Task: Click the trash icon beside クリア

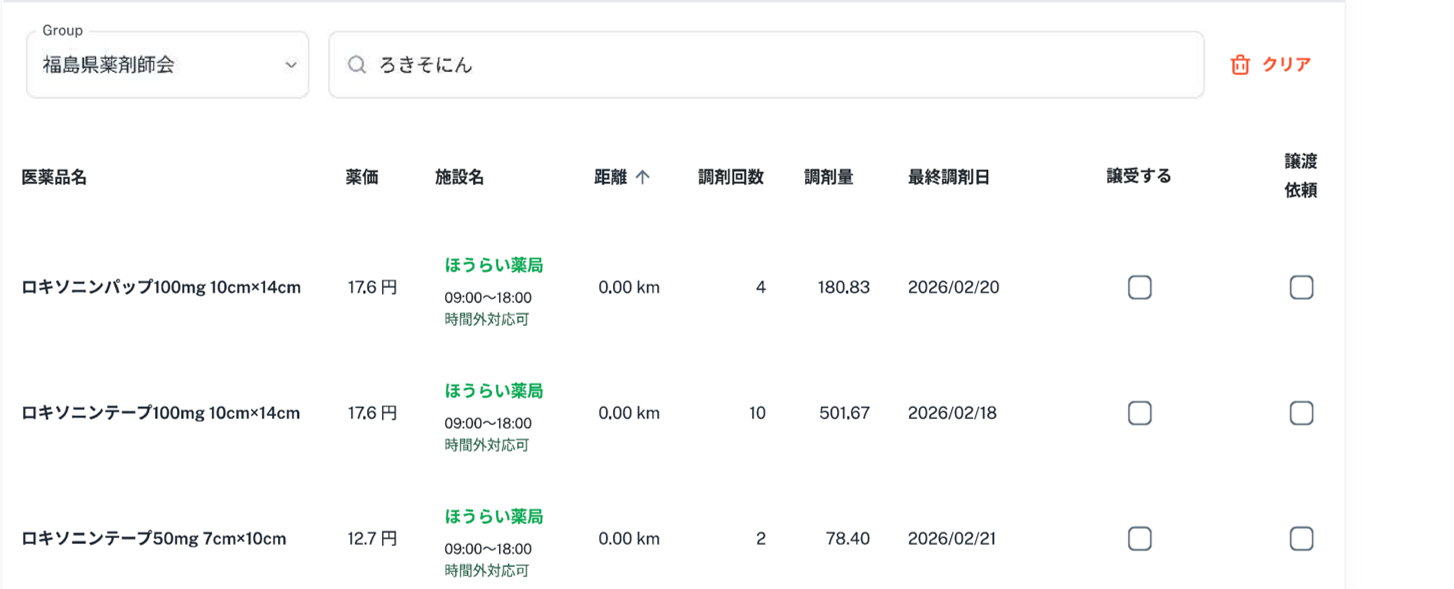Action: [1240, 65]
